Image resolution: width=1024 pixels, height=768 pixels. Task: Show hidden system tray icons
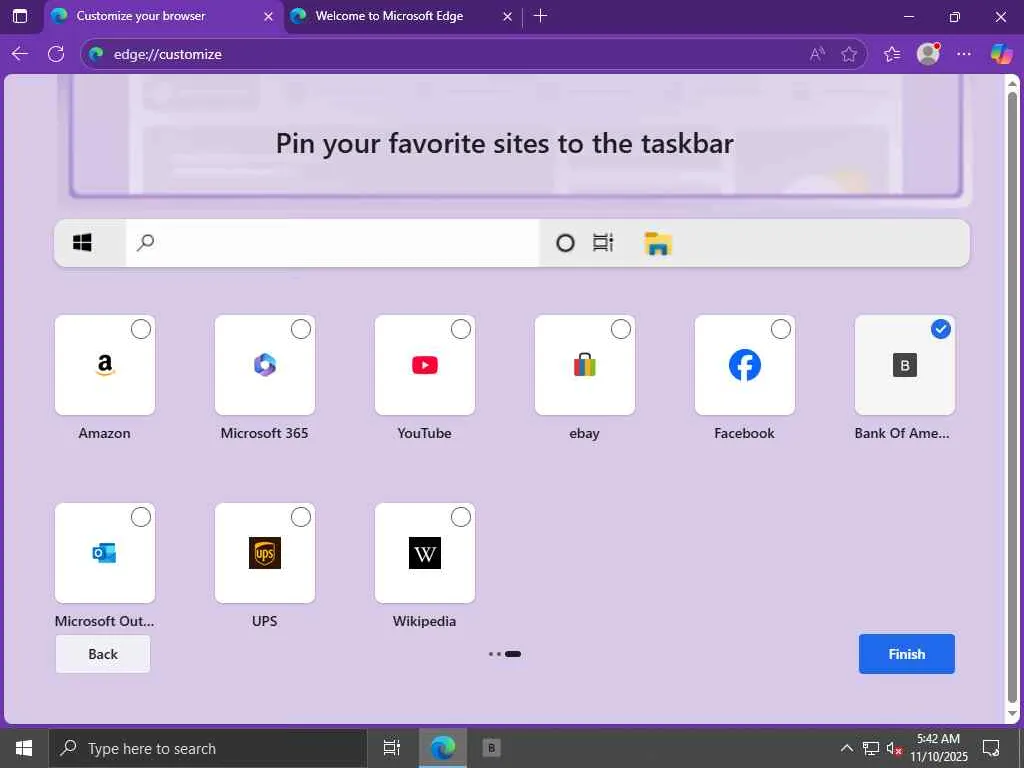click(x=846, y=748)
